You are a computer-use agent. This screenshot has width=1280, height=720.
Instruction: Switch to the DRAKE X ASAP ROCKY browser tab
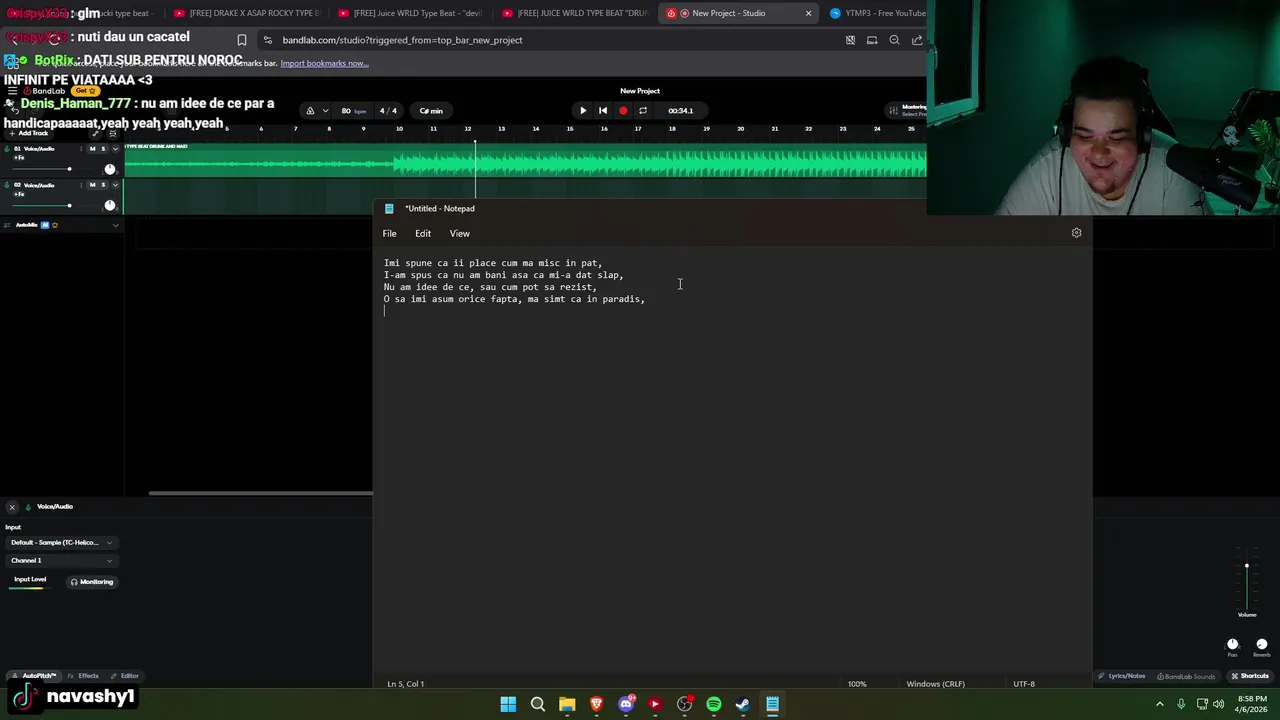(245, 13)
